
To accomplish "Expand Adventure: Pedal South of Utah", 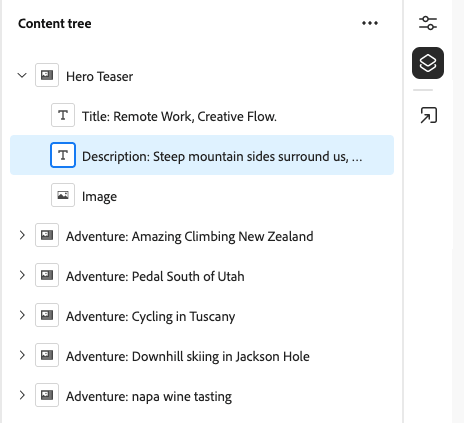I will coord(22,275).
